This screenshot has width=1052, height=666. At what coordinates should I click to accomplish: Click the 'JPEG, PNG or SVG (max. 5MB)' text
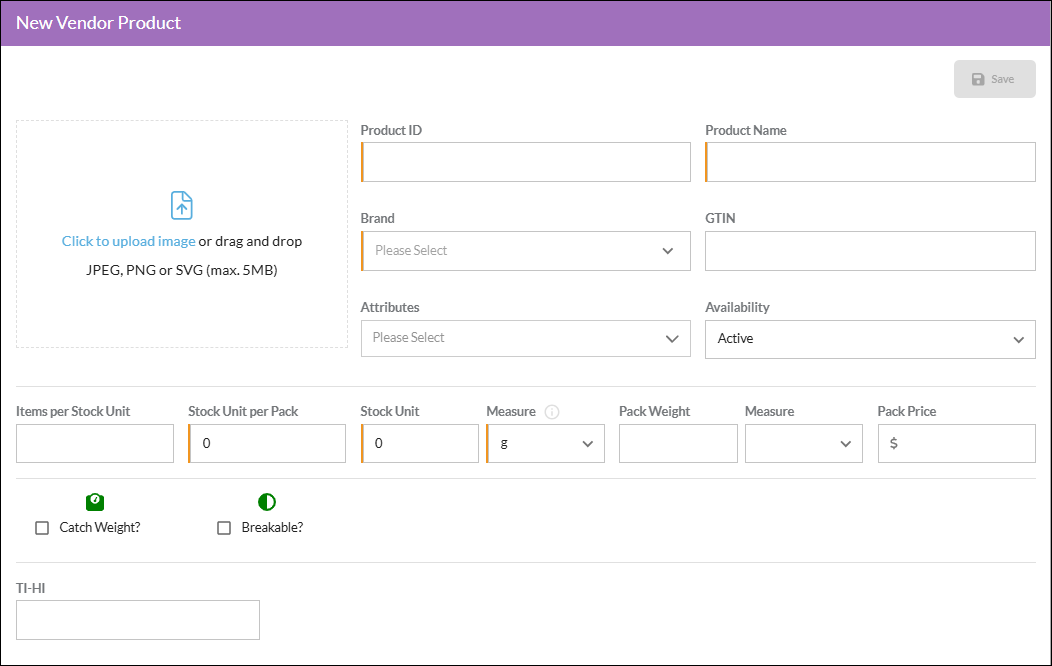[182, 270]
